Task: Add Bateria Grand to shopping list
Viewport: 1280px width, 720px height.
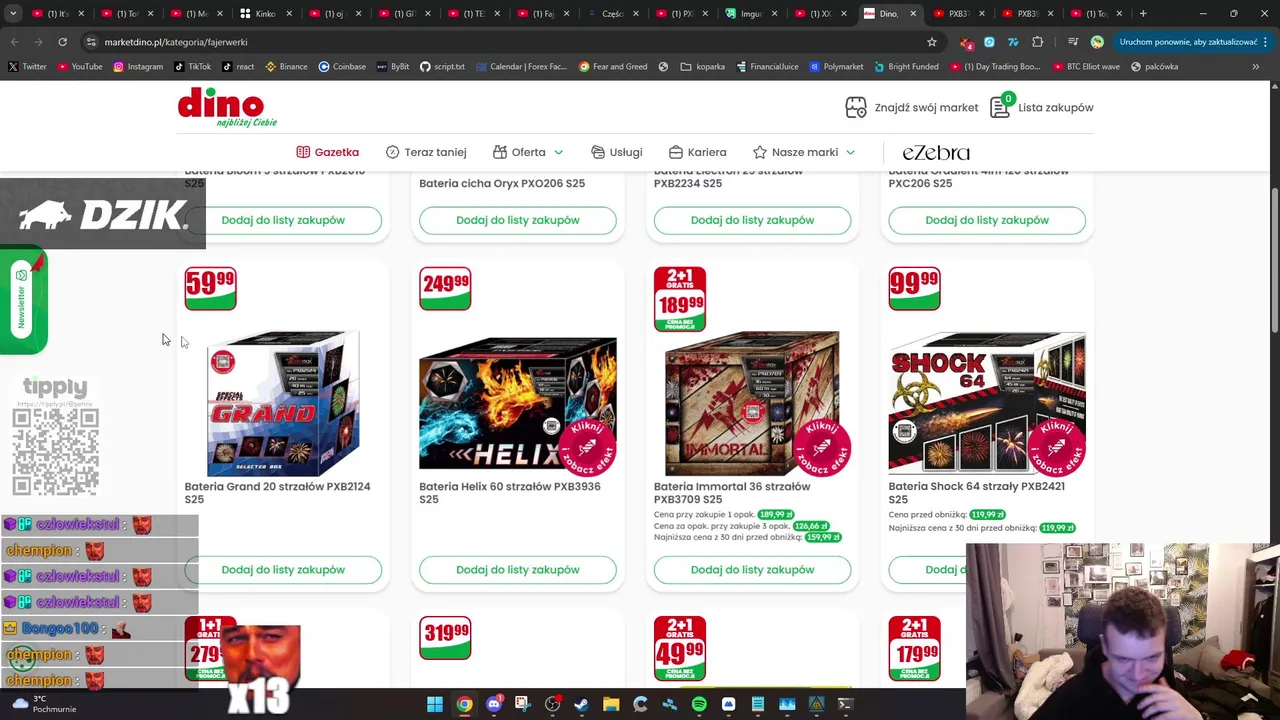Action: point(283,569)
